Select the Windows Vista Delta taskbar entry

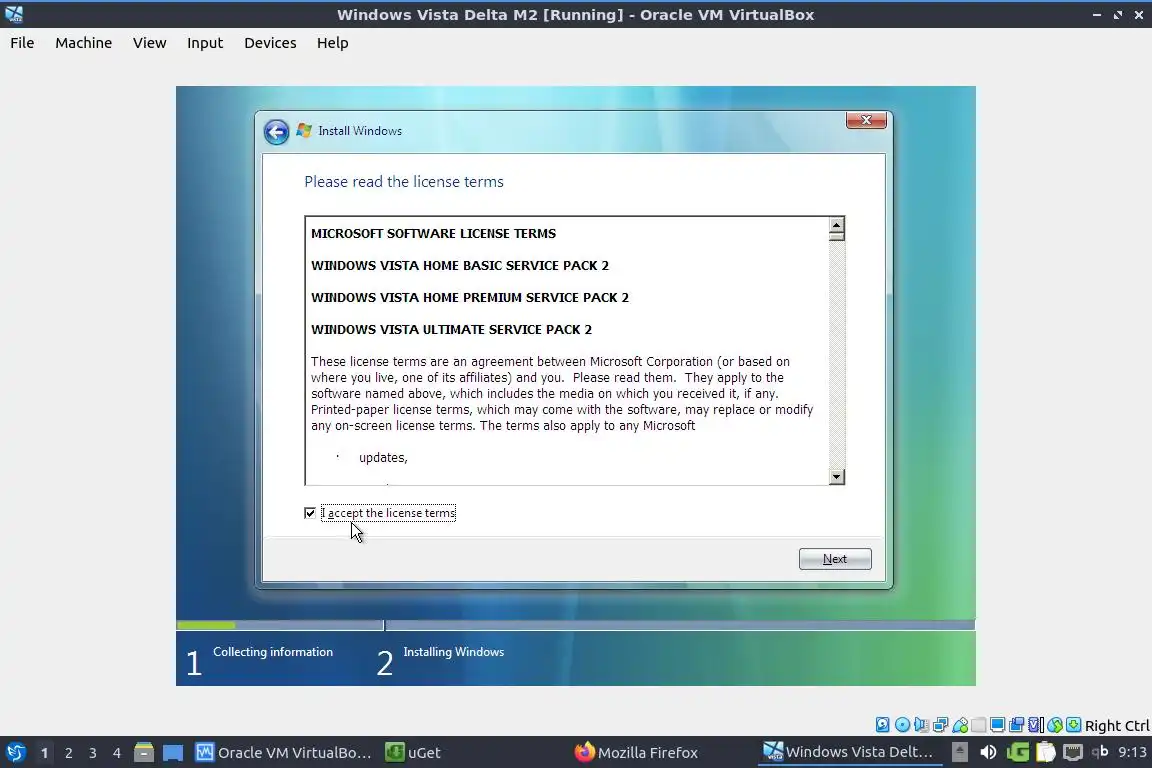click(849, 752)
